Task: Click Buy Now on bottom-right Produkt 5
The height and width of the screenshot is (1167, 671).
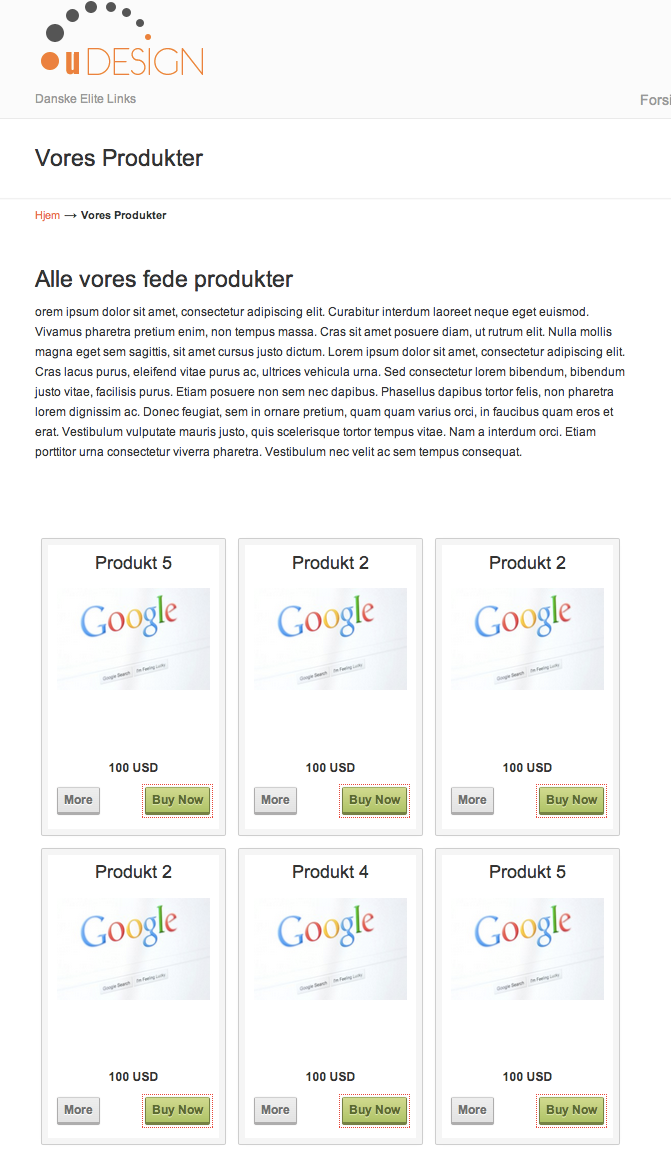Action: pos(571,1110)
